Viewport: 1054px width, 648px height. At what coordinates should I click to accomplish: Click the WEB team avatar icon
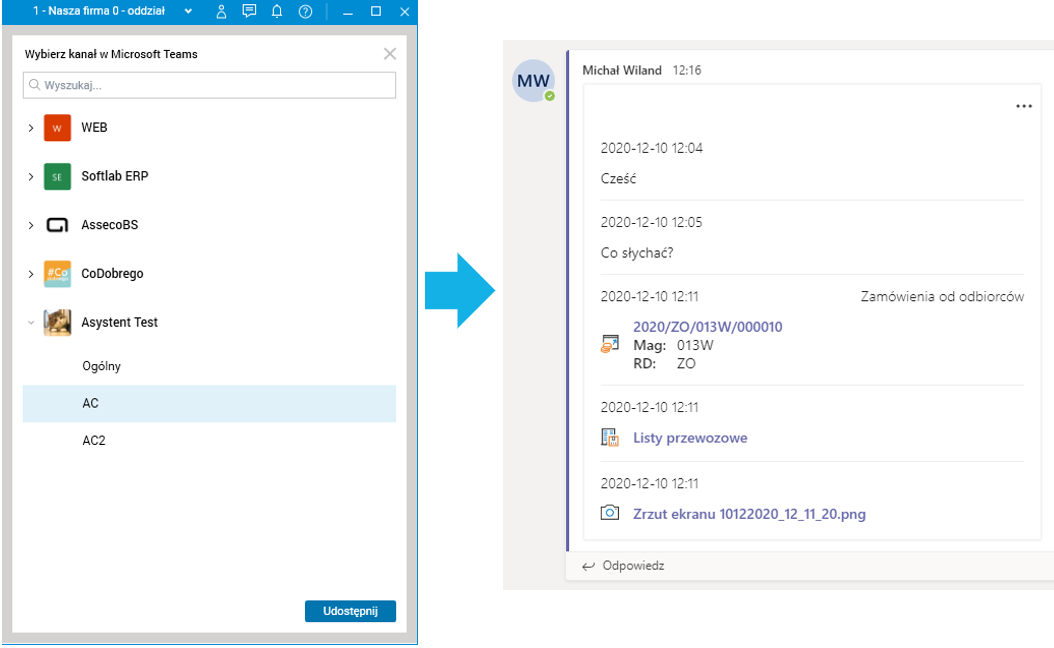click(x=57, y=128)
